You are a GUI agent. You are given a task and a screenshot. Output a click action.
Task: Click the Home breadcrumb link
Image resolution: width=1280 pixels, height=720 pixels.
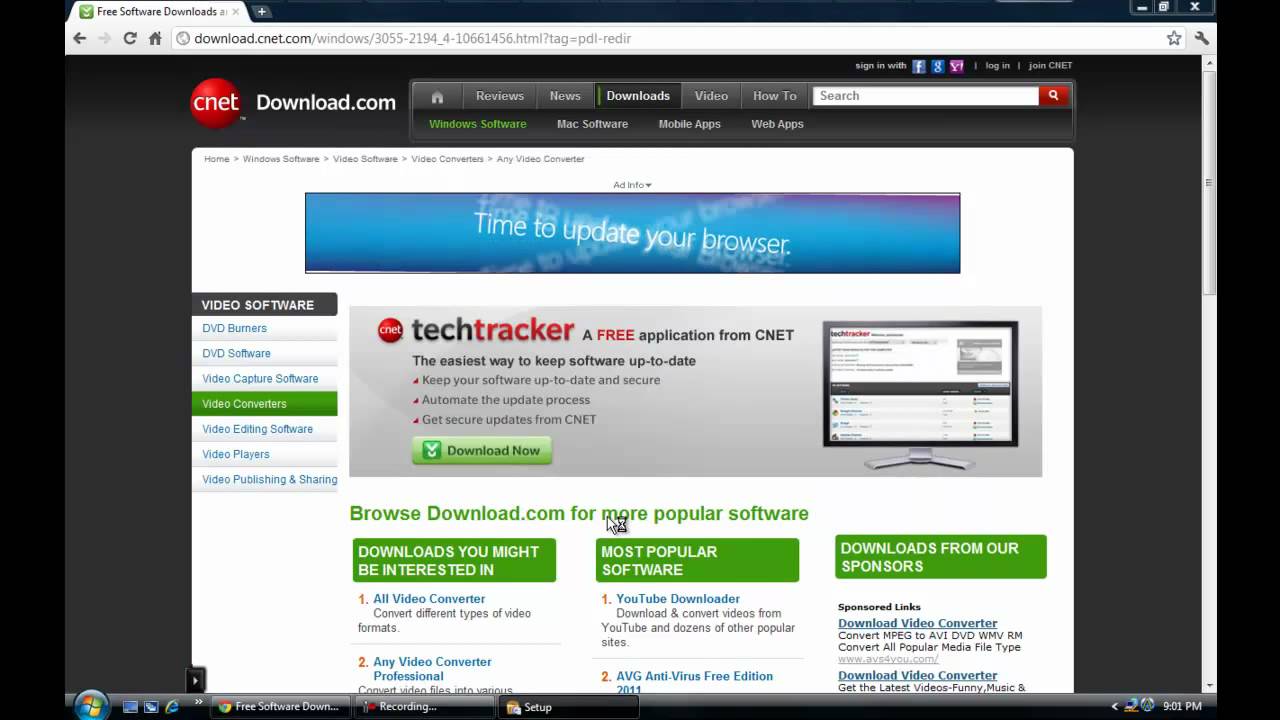point(217,159)
